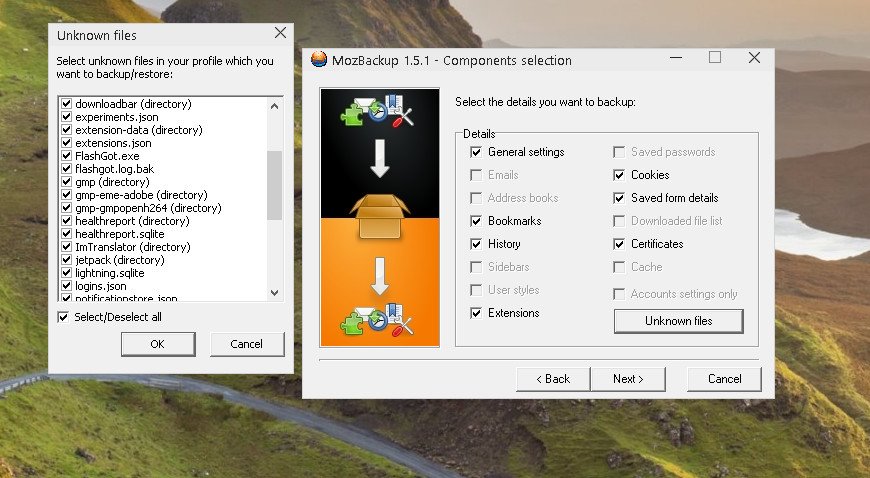The image size is (870, 478).
Task: Toggle the Extensions checkbox
Action: (x=476, y=313)
